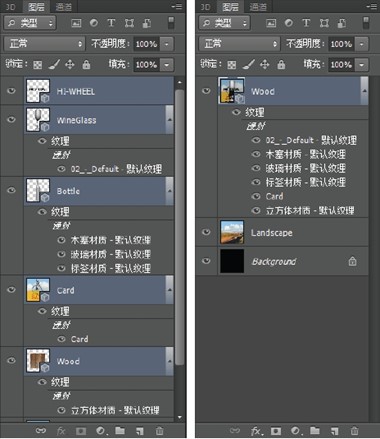The image size is (380, 439).
Task: Filter adjustment layers icon in right panel
Action: click(x=289, y=23)
